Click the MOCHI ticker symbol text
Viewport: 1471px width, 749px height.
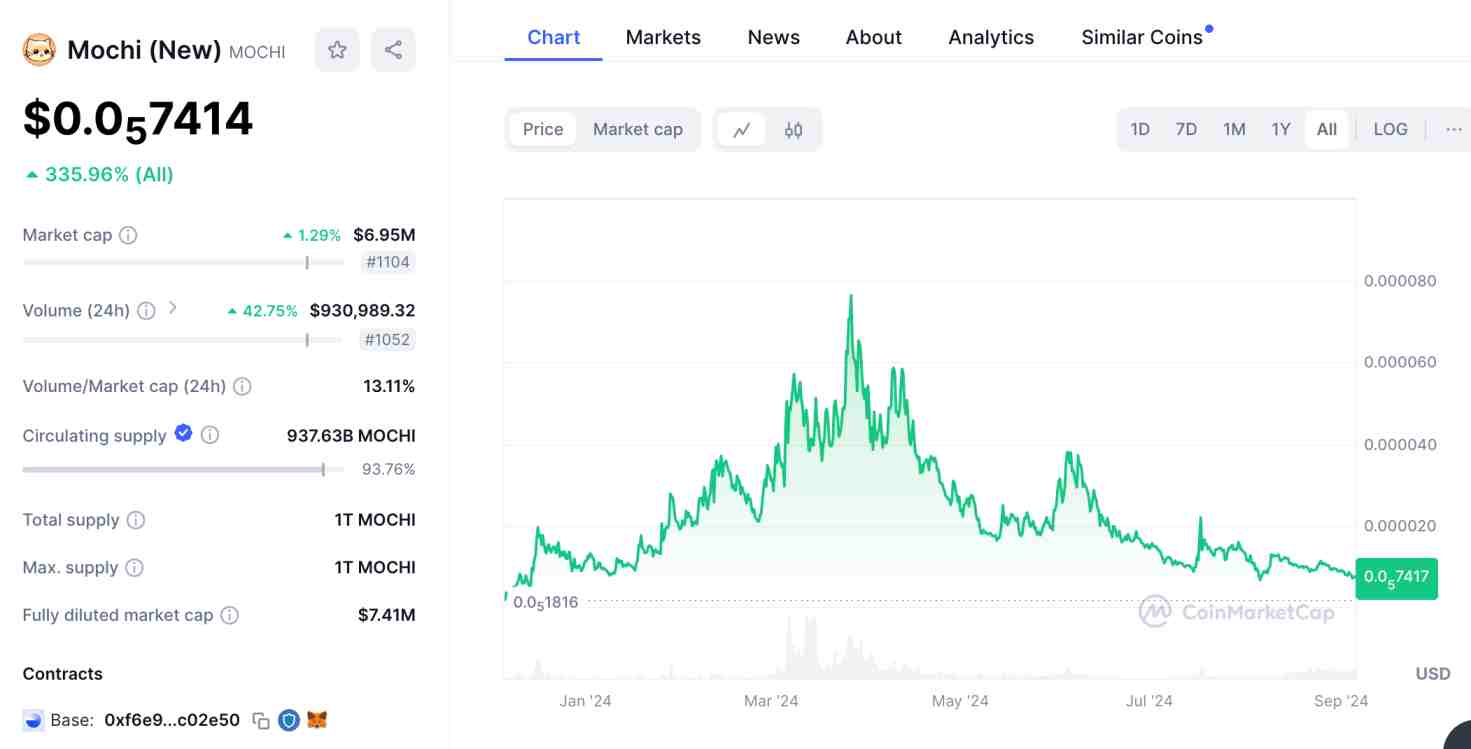(257, 52)
